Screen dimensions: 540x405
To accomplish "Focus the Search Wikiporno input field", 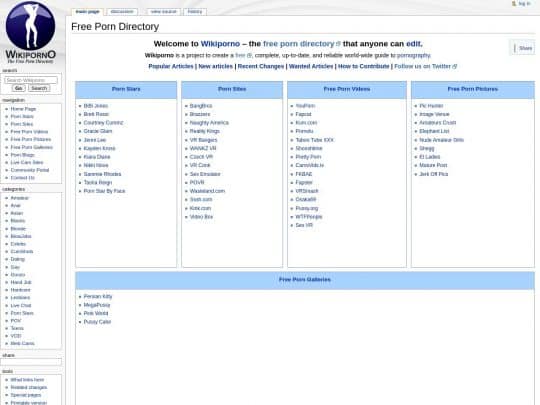I will (31, 80).
